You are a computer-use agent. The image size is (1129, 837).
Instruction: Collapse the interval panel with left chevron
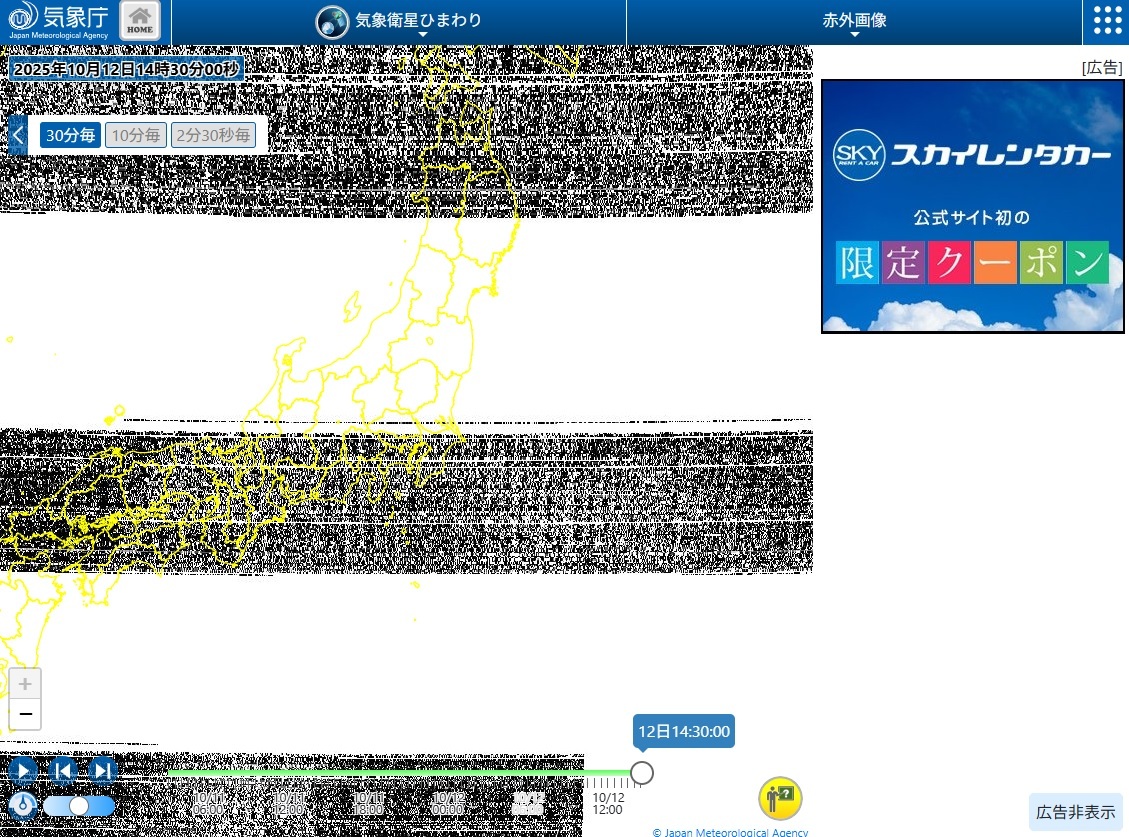[18, 135]
